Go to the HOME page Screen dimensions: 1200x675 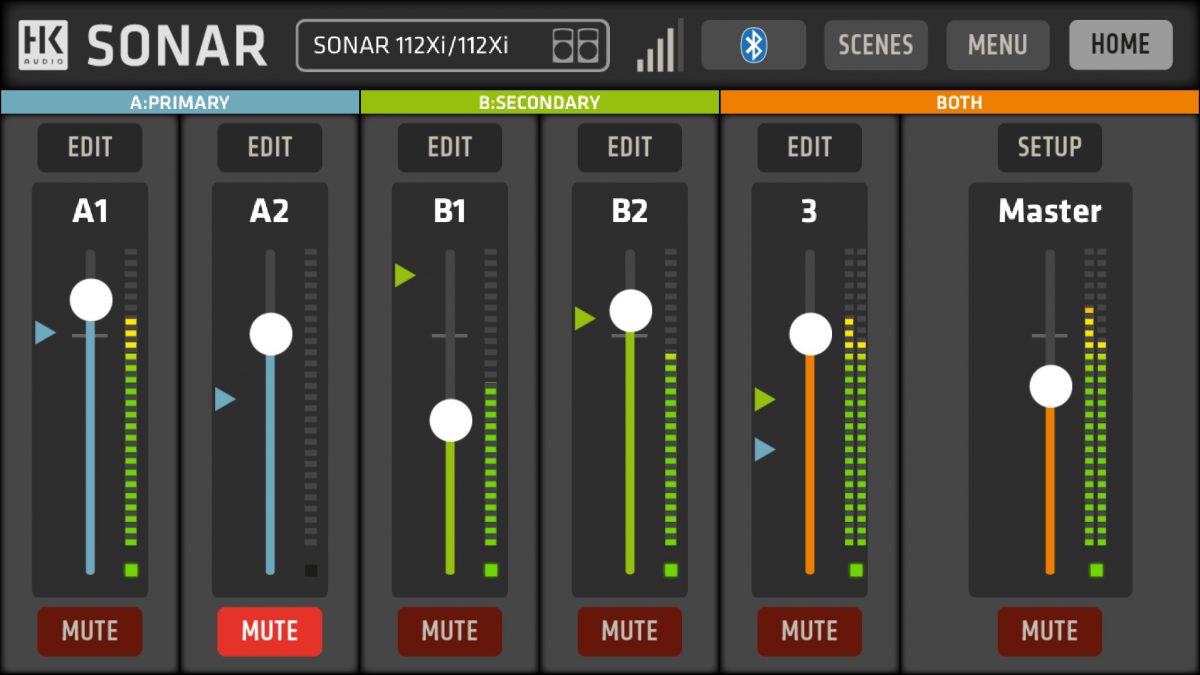1120,45
